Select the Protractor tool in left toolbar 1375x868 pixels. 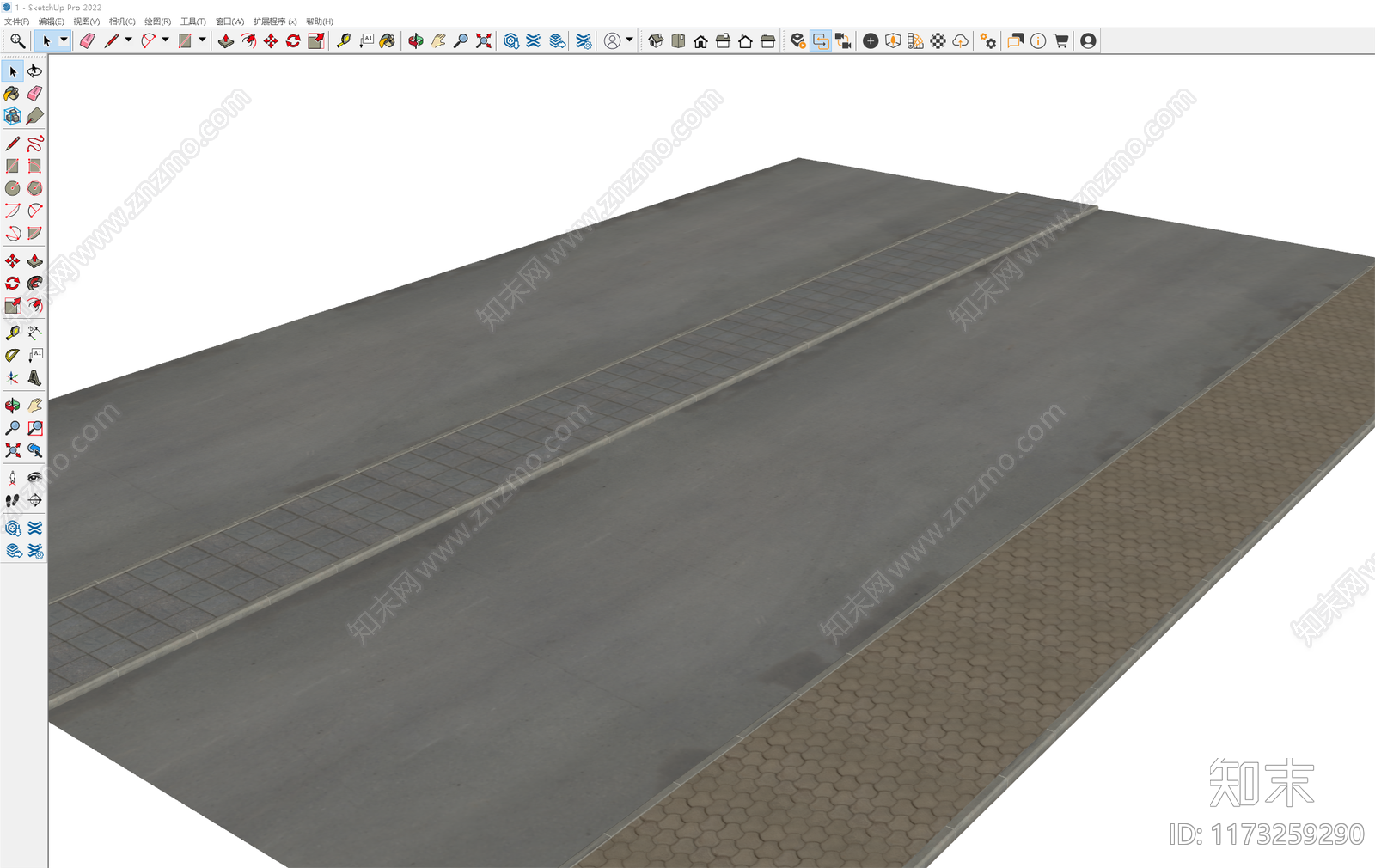point(12,355)
